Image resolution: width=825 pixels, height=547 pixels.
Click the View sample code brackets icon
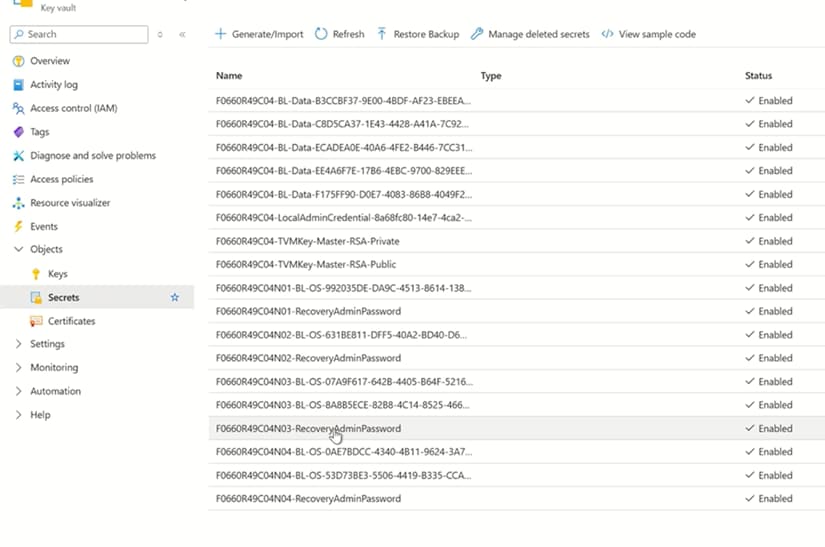[607, 34]
